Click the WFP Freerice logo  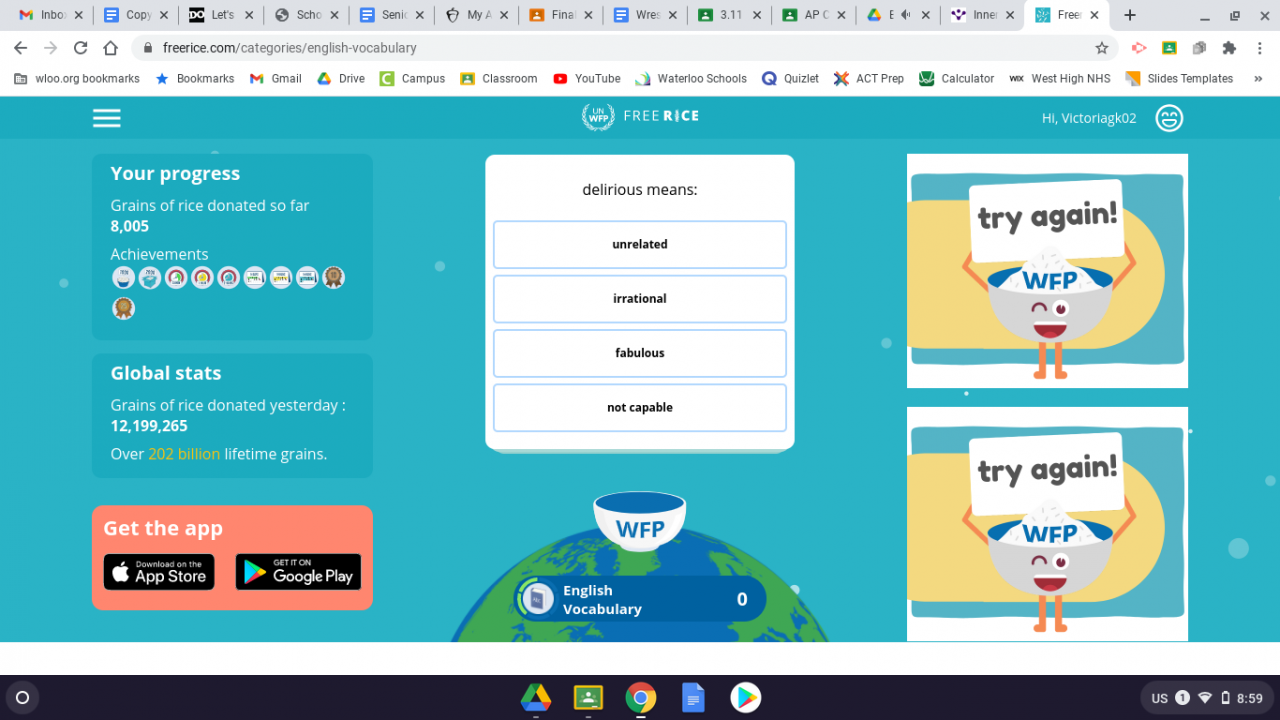[x=640, y=116]
